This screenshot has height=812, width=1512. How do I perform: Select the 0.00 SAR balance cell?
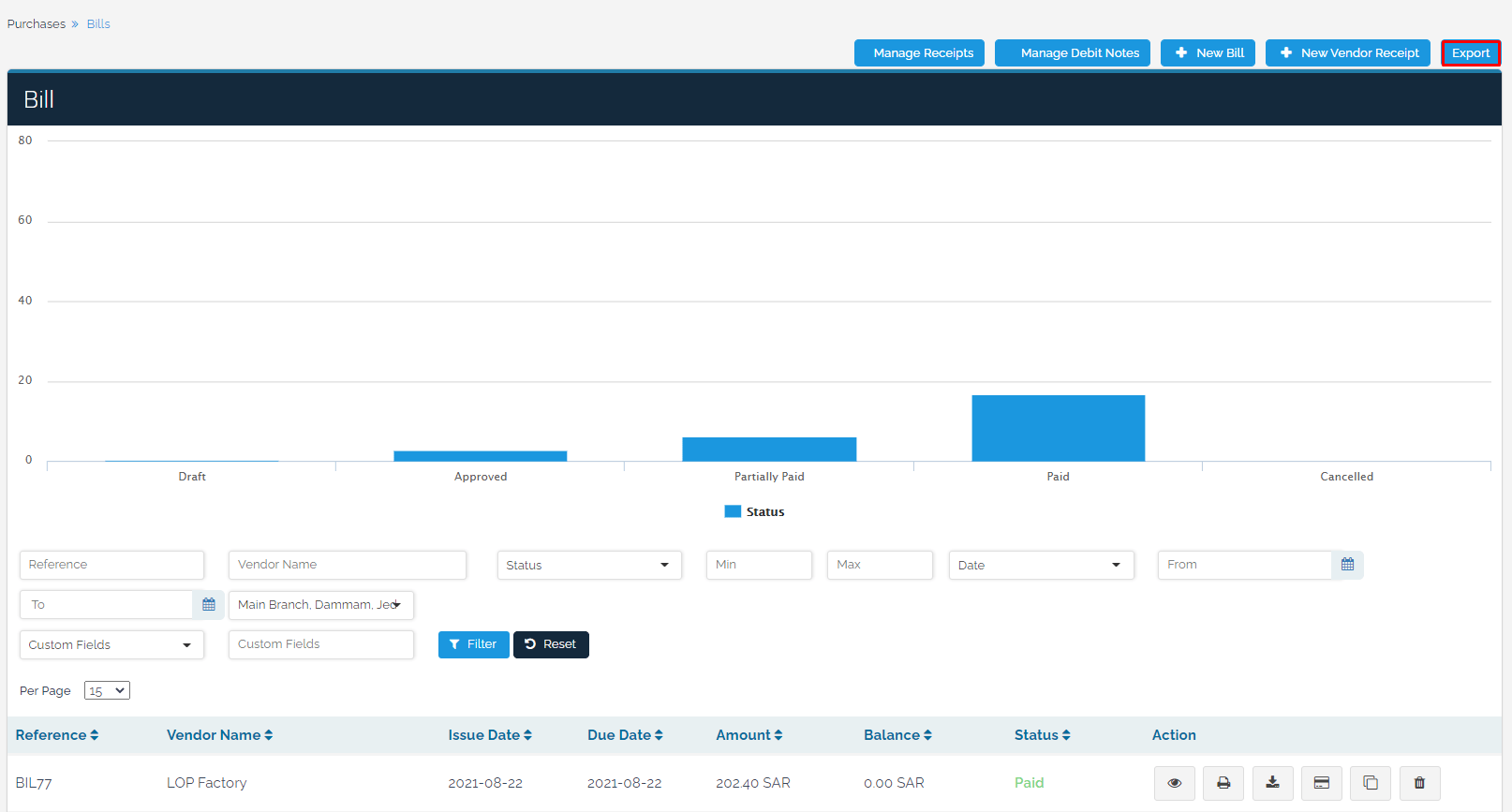[x=894, y=783]
